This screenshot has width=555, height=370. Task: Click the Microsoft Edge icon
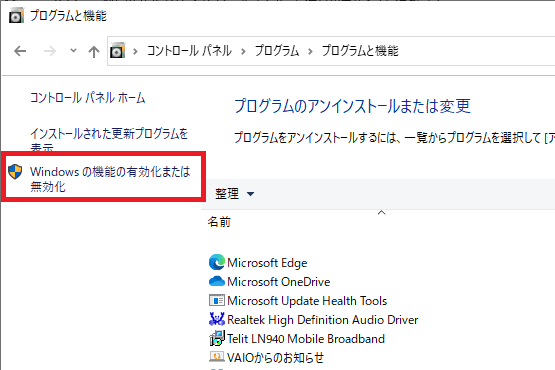[x=217, y=262]
